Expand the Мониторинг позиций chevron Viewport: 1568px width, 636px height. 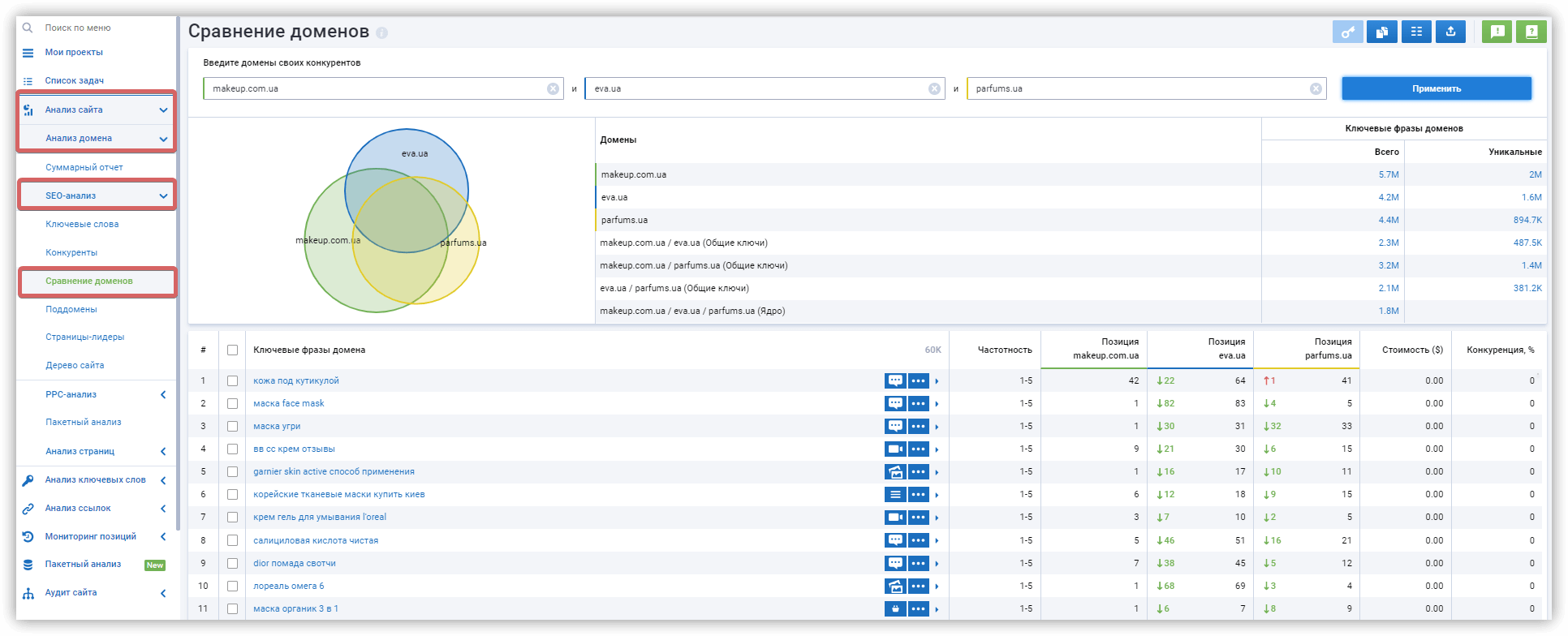coord(163,537)
